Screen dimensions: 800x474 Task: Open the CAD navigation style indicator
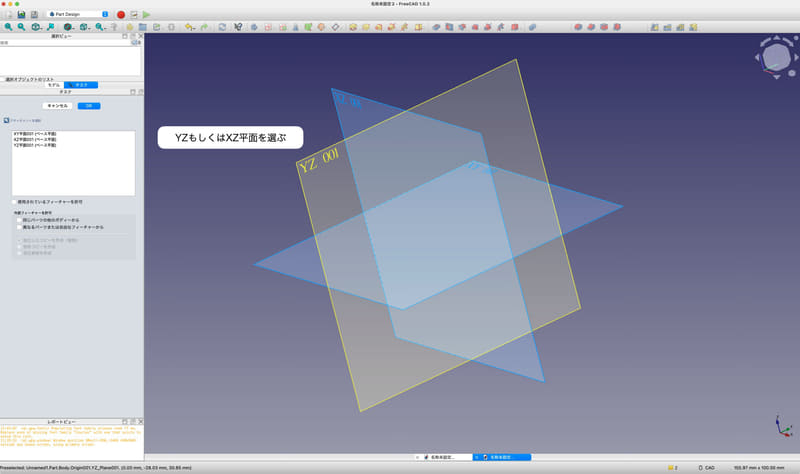(x=707, y=467)
